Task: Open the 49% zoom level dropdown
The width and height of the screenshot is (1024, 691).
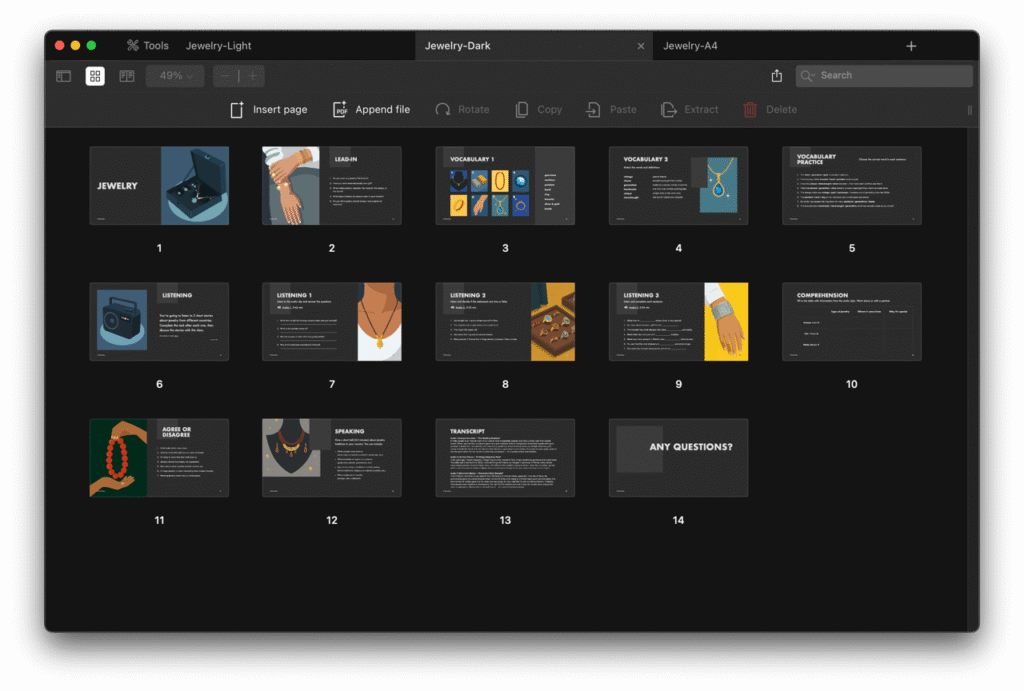Action: (176, 76)
